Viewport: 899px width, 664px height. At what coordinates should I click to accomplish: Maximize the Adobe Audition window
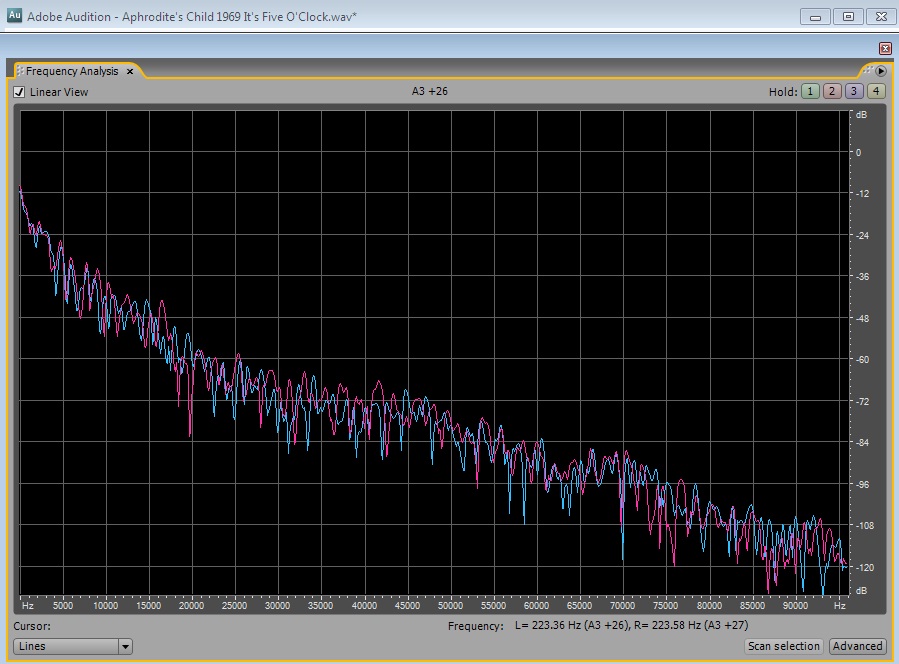coord(848,17)
